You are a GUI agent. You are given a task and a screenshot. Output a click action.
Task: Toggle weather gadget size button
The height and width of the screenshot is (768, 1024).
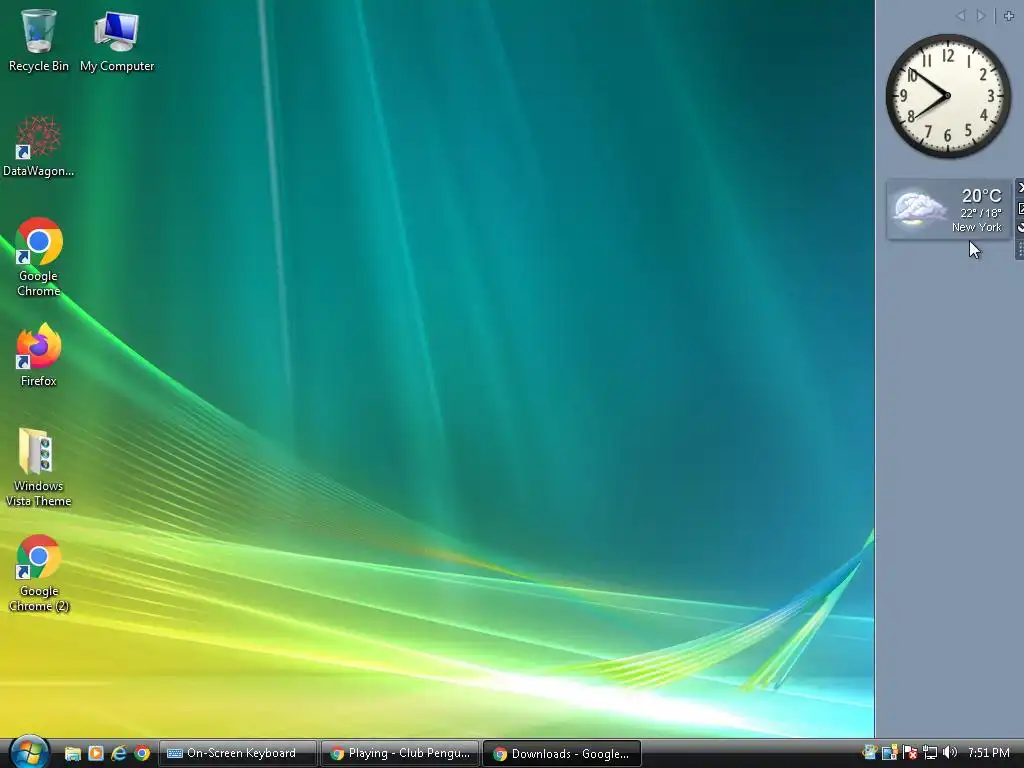tap(1020, 208)
